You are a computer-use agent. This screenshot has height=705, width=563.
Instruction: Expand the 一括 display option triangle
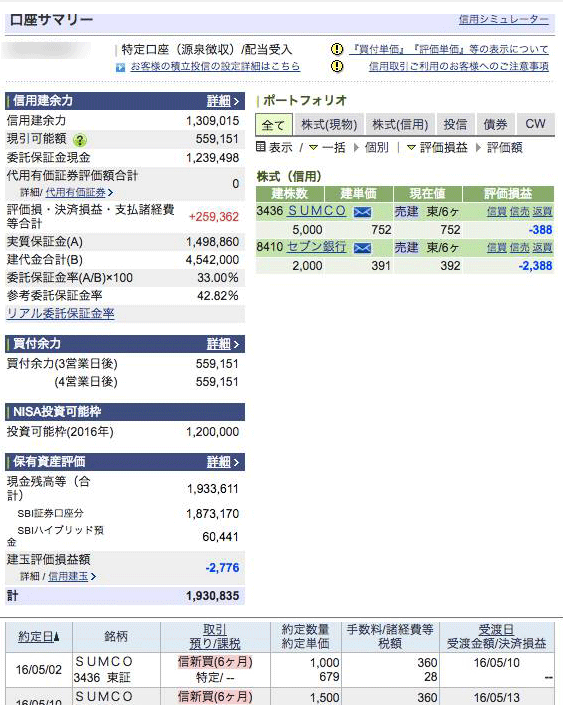[x=313, y=147]
